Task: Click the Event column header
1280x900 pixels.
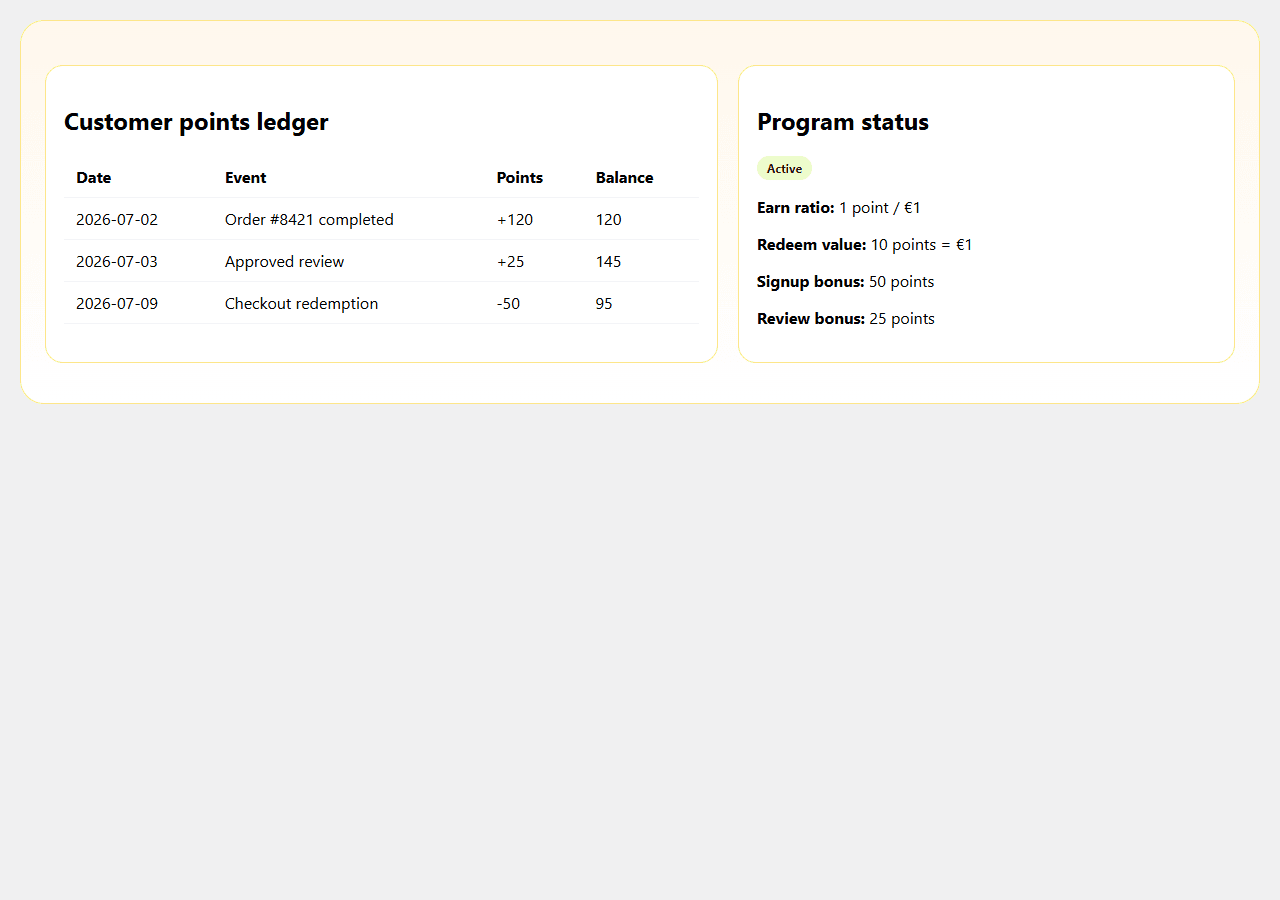Action: 246,178
